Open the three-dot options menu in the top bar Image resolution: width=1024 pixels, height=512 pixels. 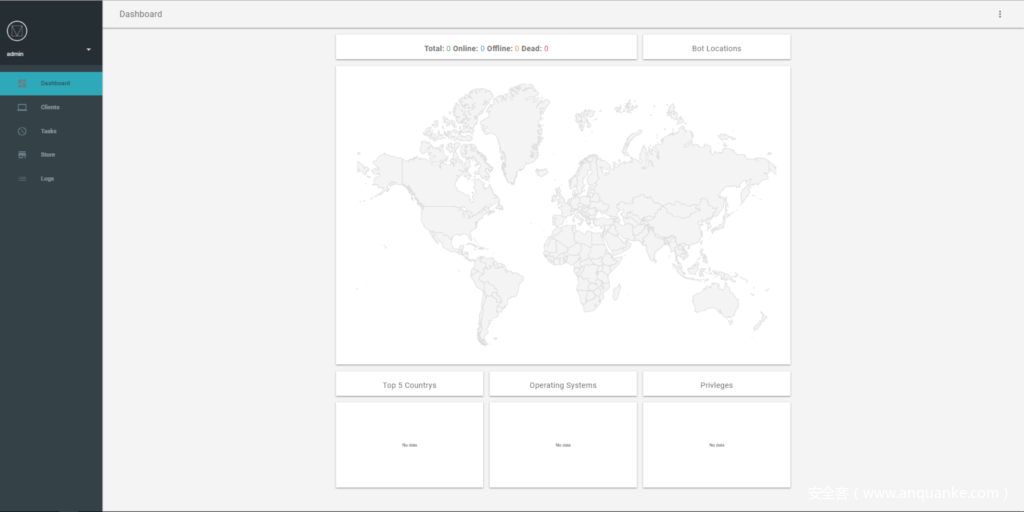pos(999,14)
